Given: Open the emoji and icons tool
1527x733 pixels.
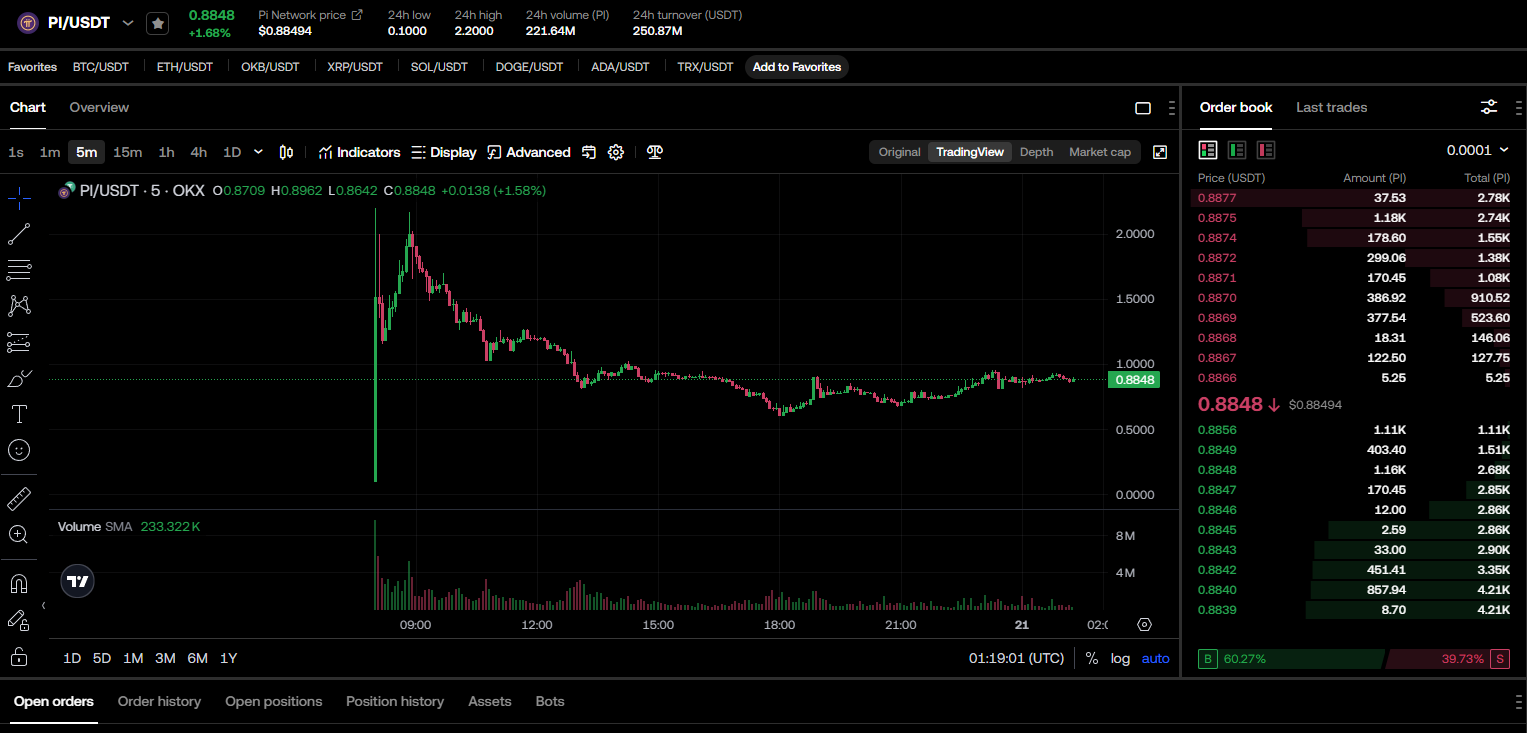Looking at the screenshot, I should 19,450.
